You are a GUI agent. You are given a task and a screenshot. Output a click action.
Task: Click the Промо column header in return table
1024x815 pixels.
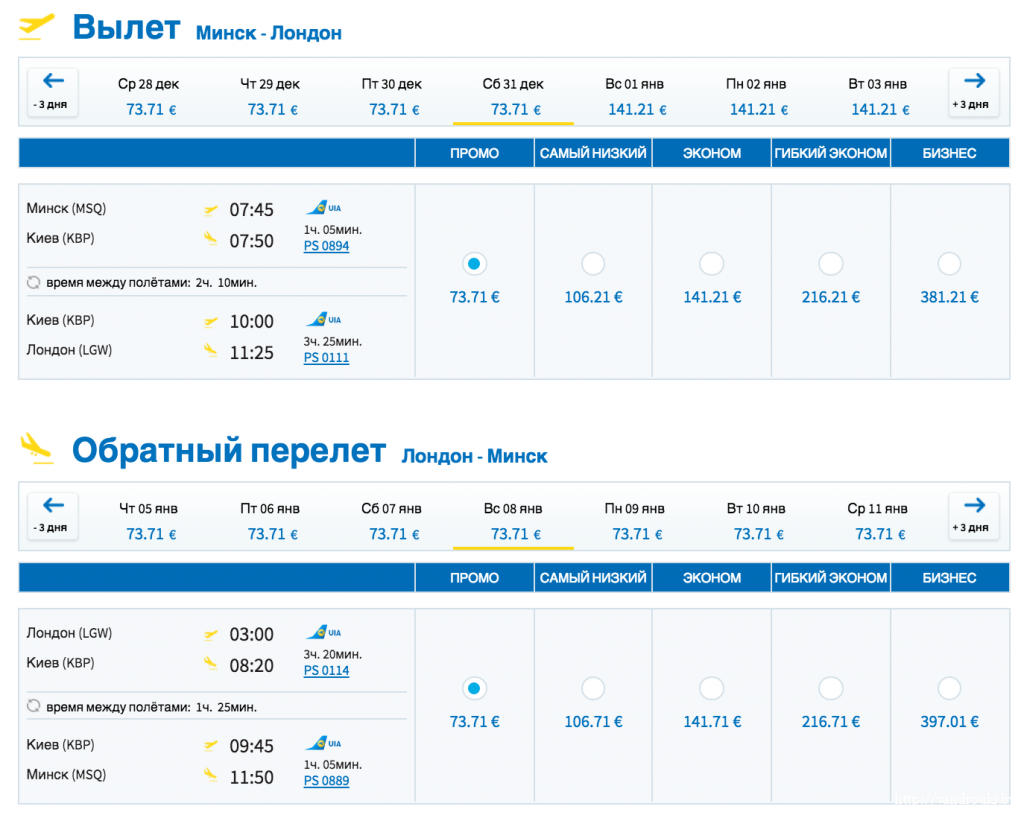[x=474, y=578]
